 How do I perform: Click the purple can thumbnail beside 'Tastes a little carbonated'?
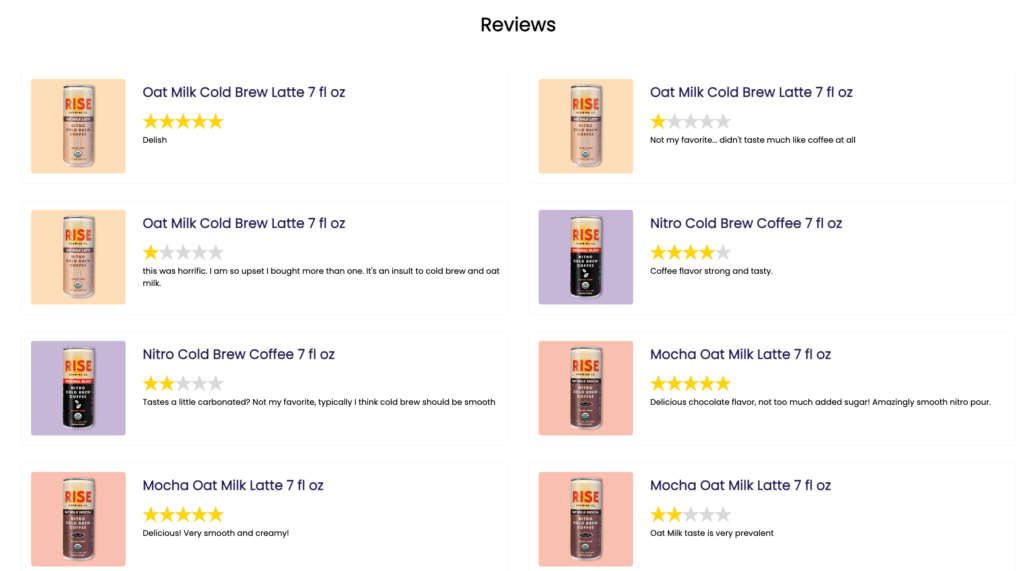click(x=78, y=388)
